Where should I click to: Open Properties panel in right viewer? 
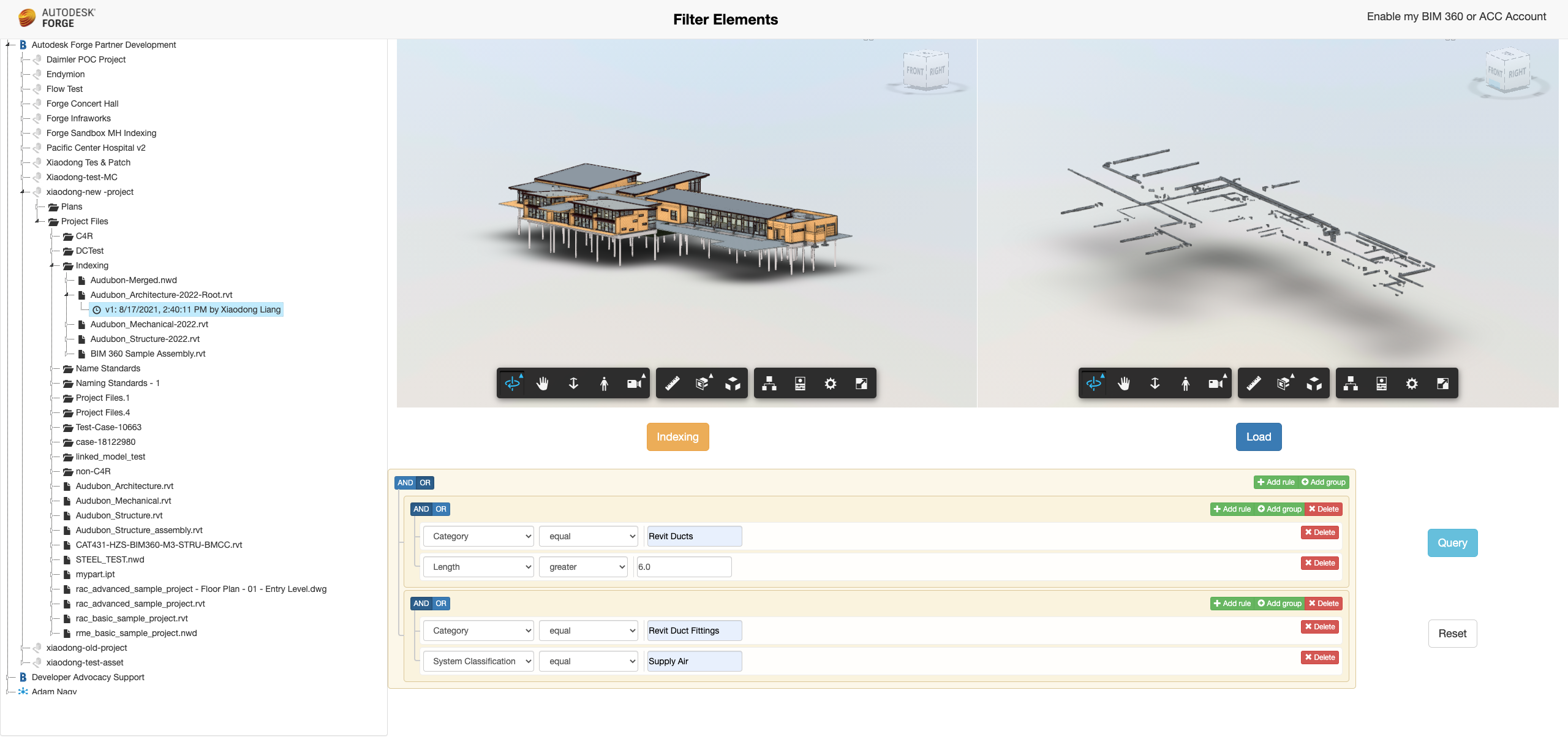(1381, 384)
